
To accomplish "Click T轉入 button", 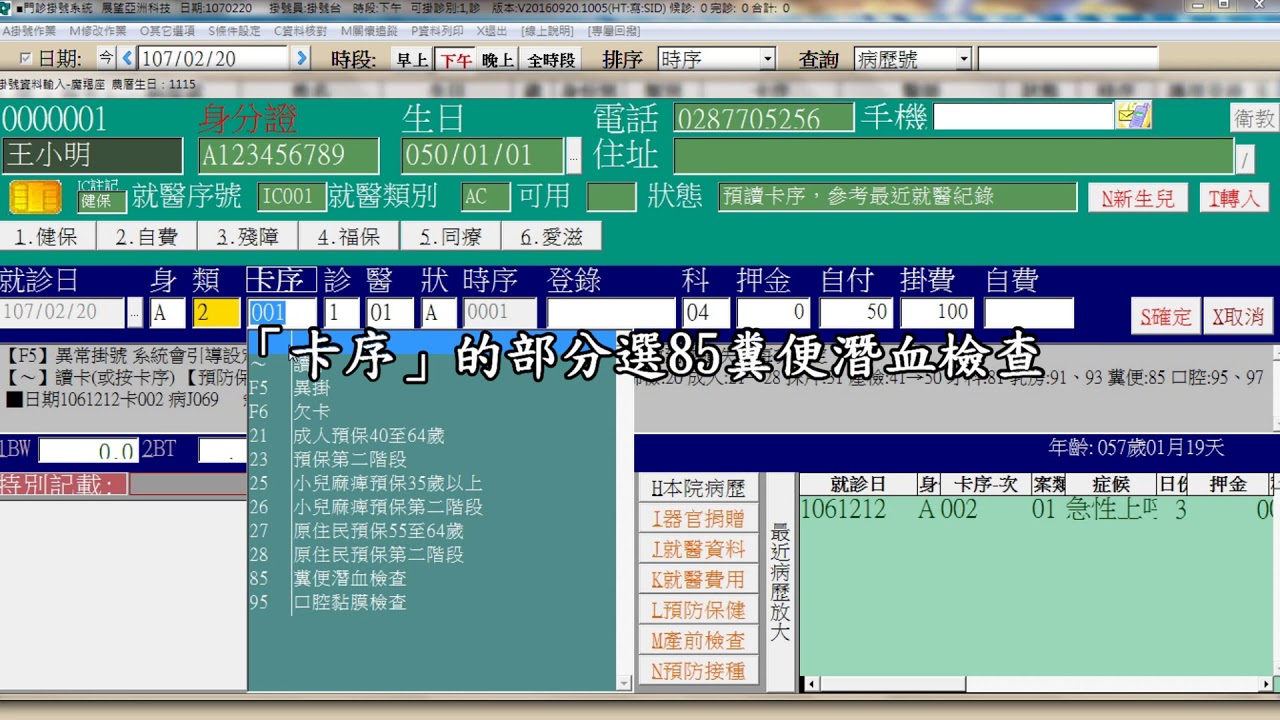I will [1234, 198].
